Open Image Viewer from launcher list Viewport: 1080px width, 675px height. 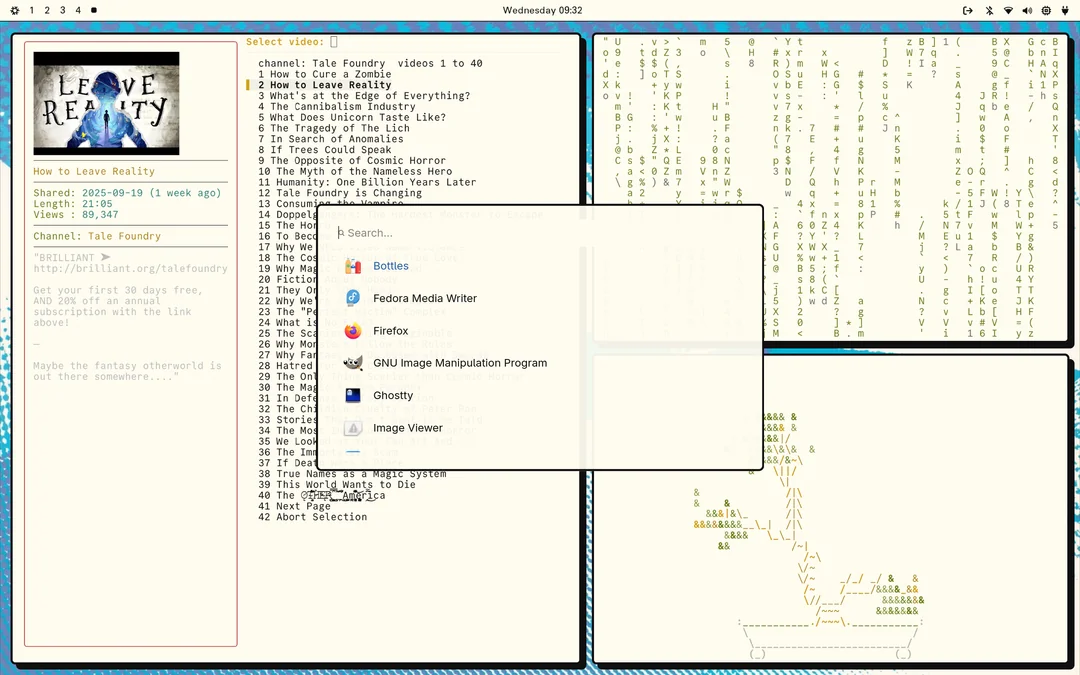[407, 428]
